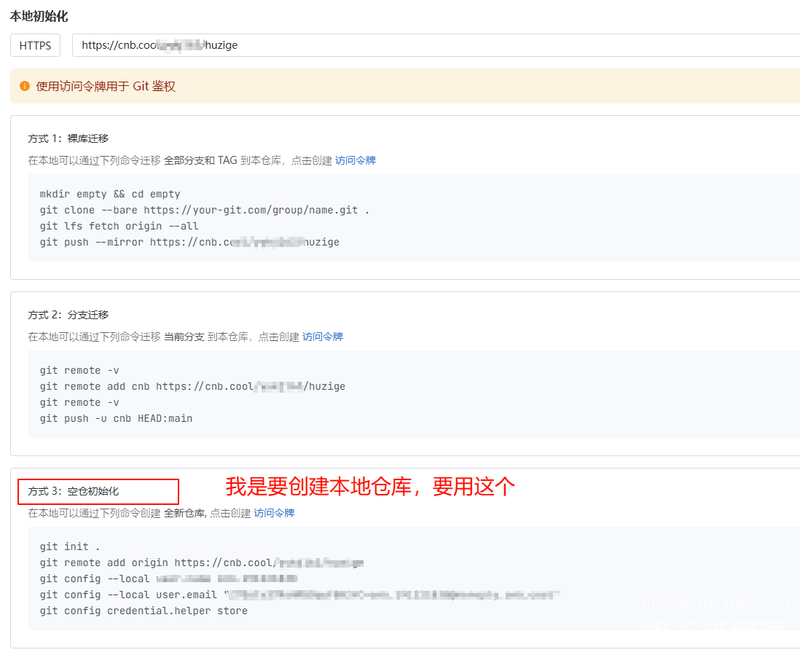Select the 方式 1：裸库迁移 heading

click(x=68, y=138)
